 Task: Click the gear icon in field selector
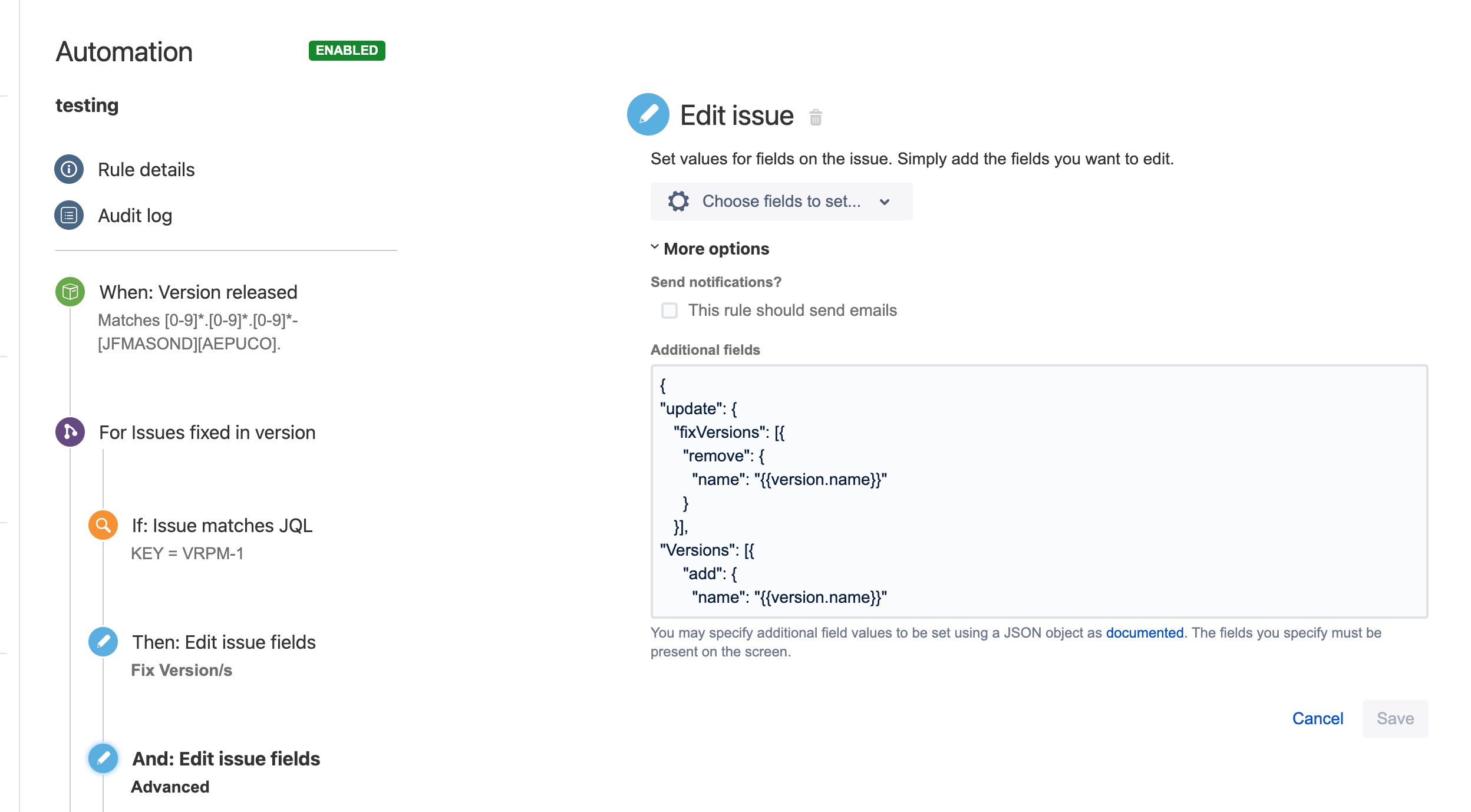click(680, 201)
